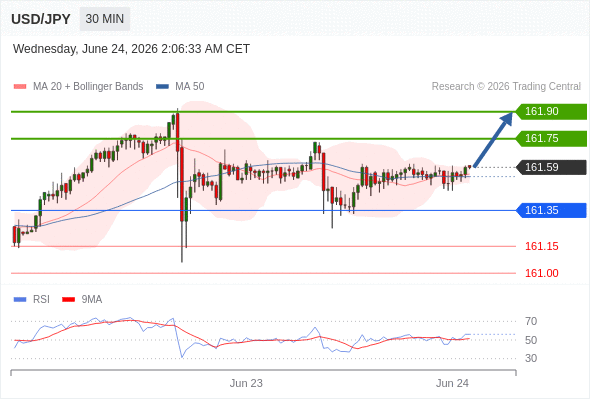Click the blue upward trend arrow
590x400 pixels.
pos(493,139)
